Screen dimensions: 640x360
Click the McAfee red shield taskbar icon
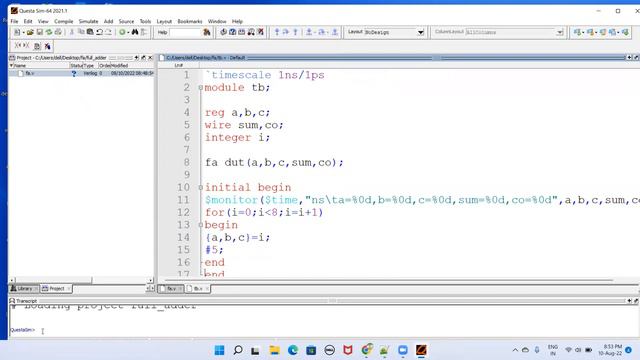coord(348,350)
